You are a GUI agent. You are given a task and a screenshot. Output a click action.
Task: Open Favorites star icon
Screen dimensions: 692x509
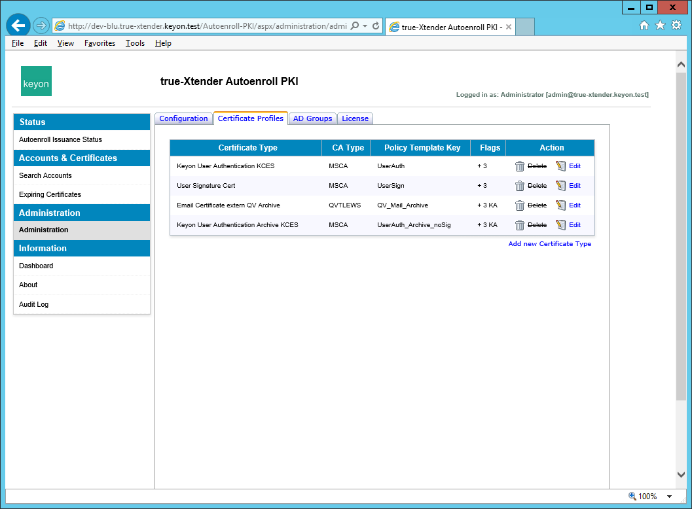[660, 25]
